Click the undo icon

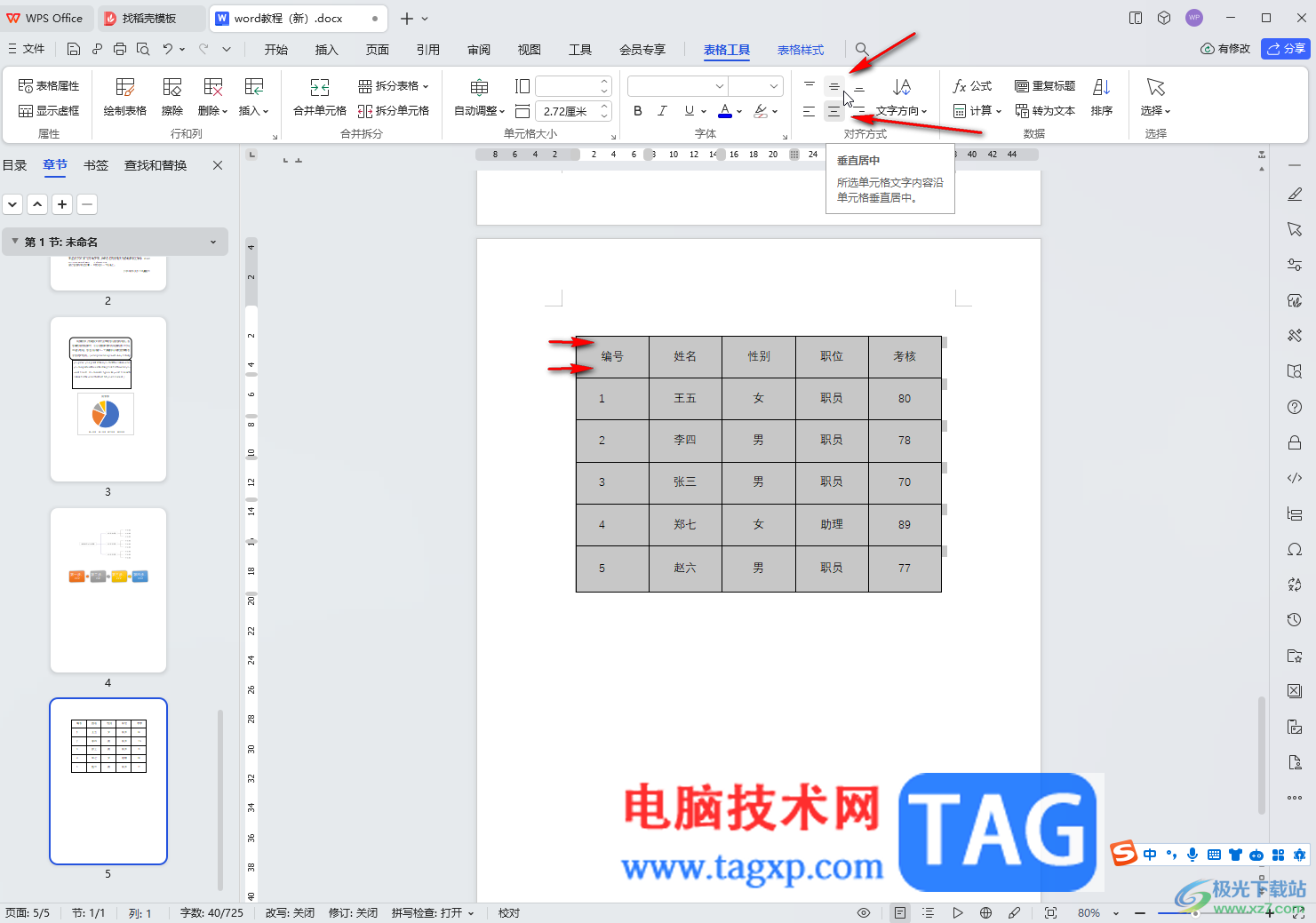pyautogui.click(x=167, y=49)
